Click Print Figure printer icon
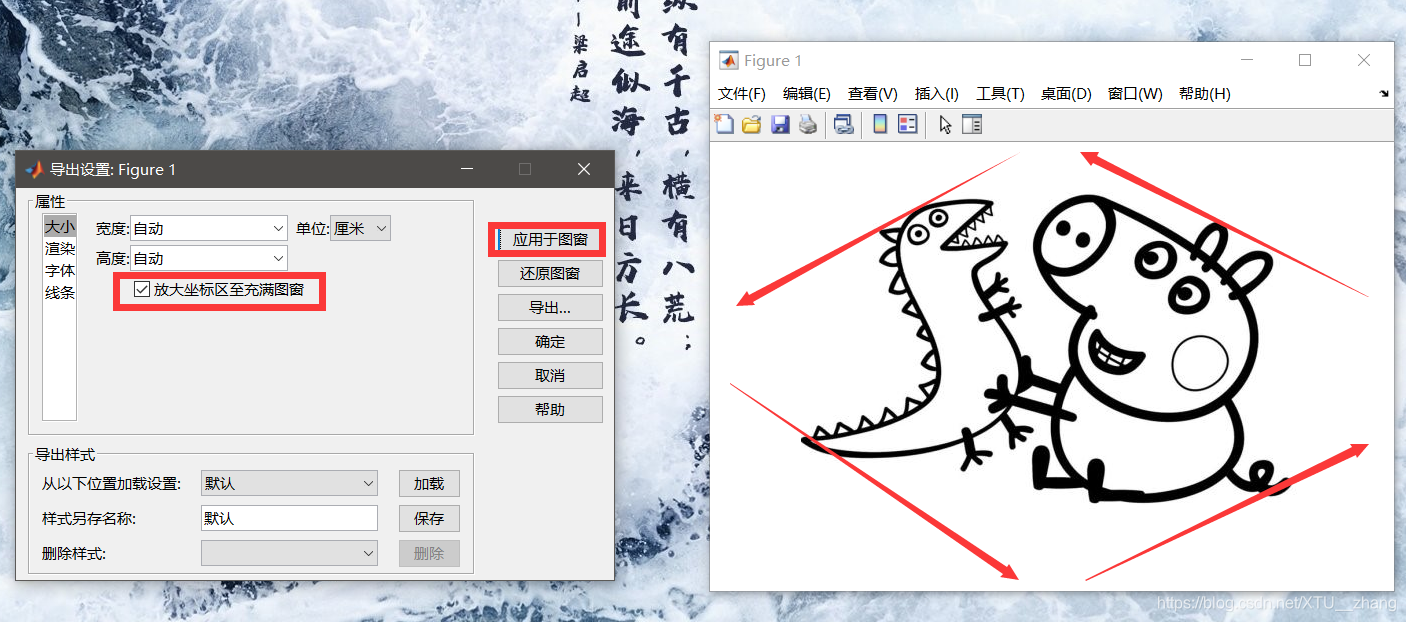Screen dimensions: 1406x622 click(808, 124)
